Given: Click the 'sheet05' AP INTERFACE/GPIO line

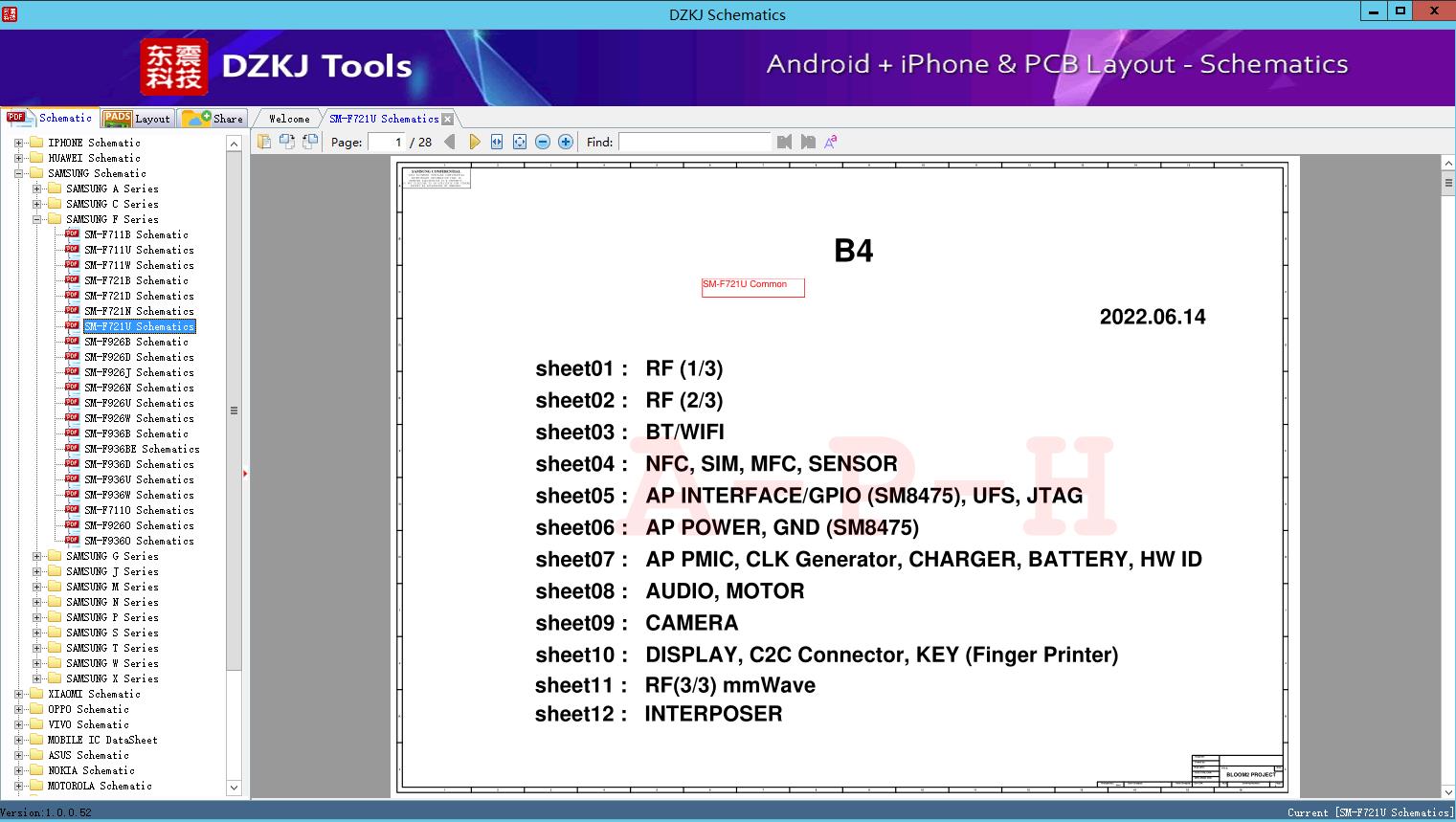Looking at the screenshot, I should (x=809, y=496).
